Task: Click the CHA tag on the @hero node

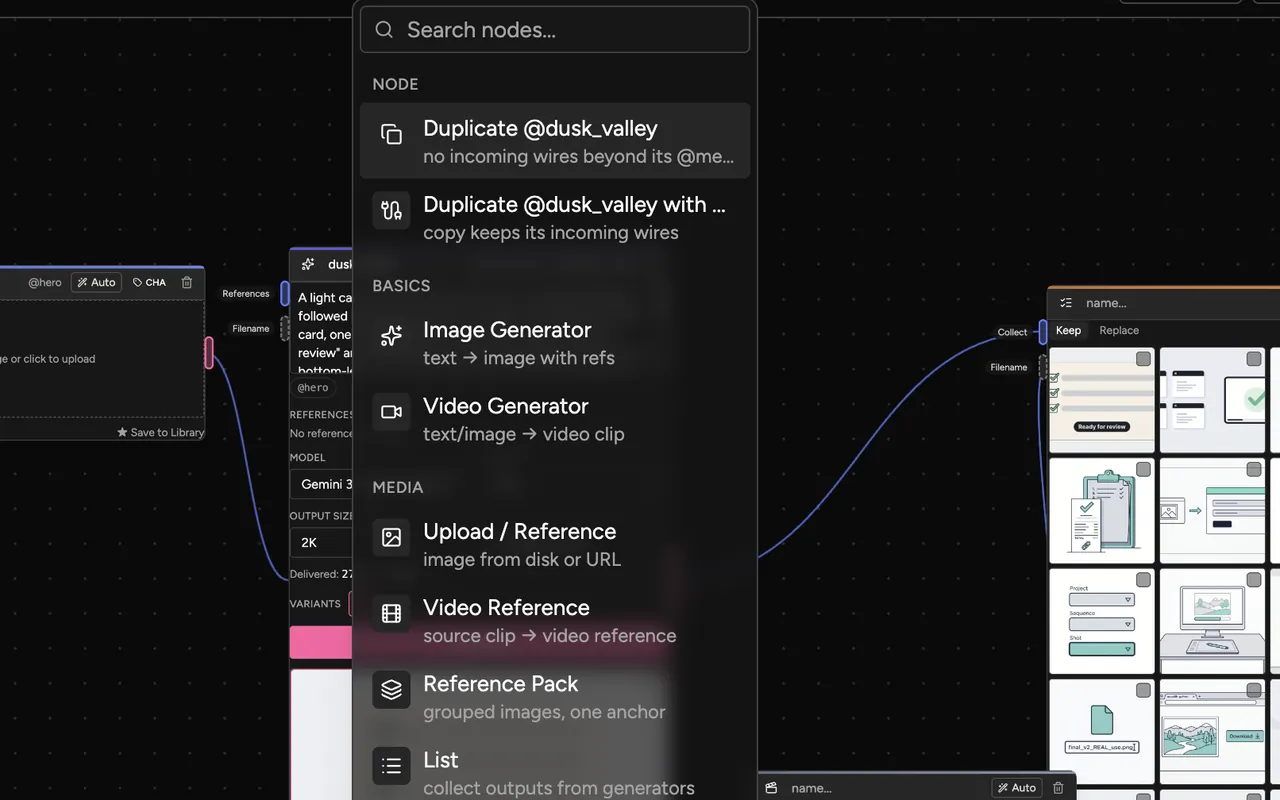Action: coord(150,283)
